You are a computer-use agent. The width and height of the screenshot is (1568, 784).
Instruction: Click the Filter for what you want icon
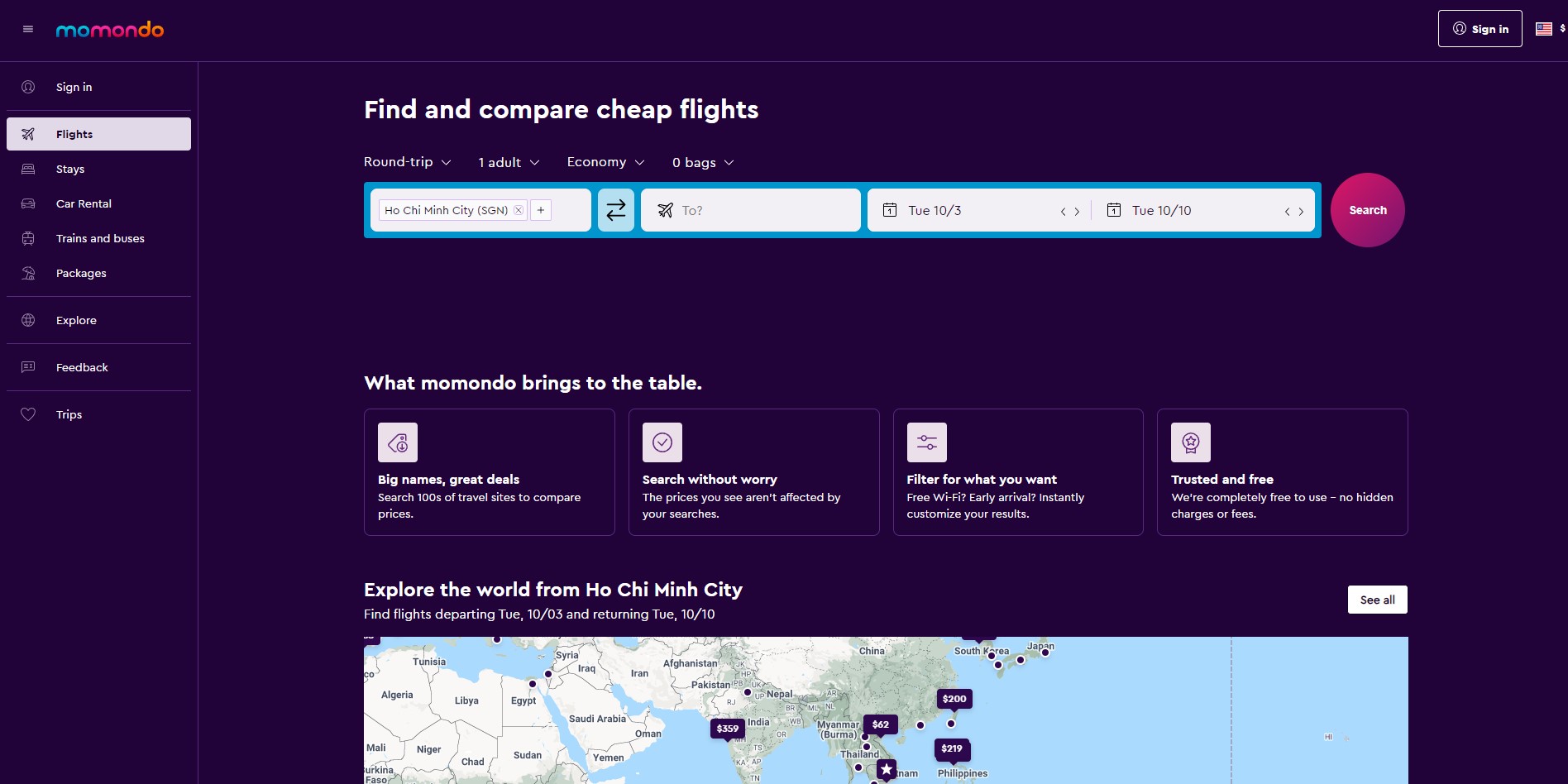pos(927,442)
